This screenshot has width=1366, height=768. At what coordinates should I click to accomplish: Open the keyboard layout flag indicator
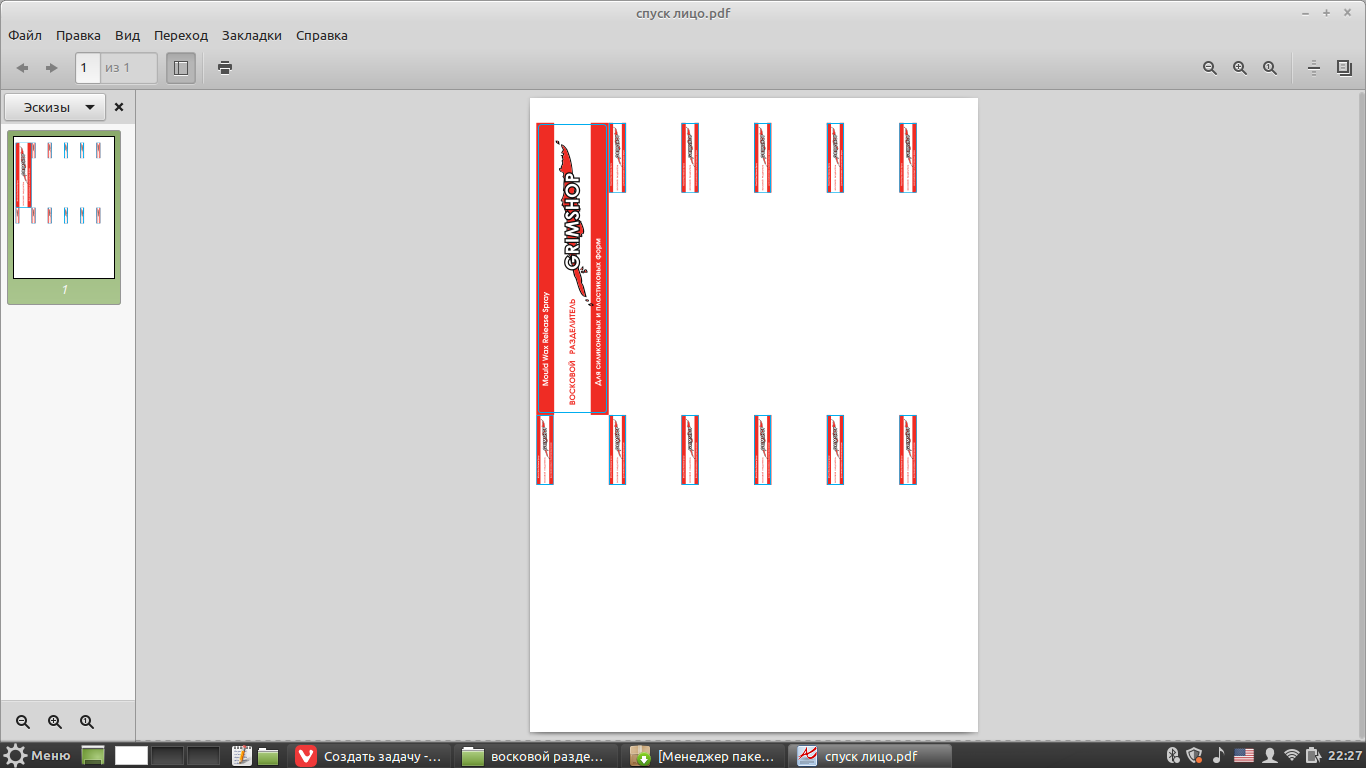(1244, 756)
